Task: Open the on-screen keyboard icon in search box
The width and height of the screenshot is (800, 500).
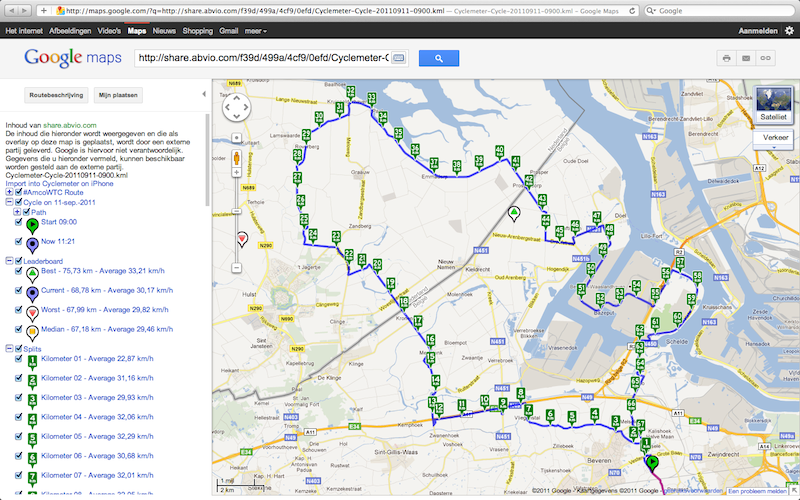Action: pyautogui.click(x=398, y=58)
